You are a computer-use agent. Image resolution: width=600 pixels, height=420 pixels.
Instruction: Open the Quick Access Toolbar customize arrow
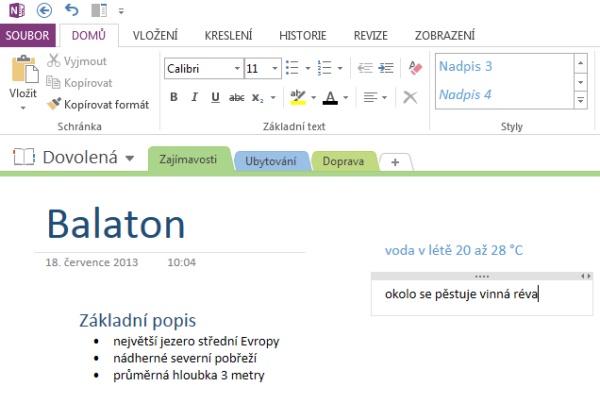(121, 11)
